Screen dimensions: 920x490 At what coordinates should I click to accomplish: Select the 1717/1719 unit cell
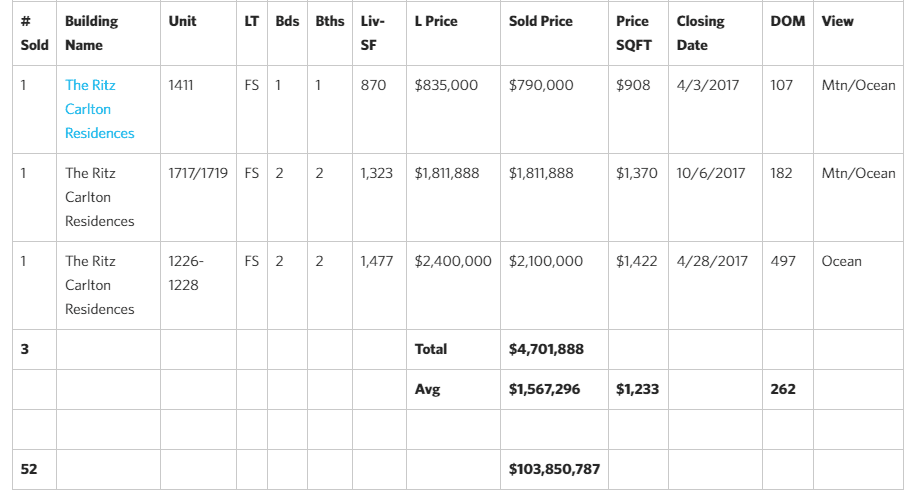point(198,173)
